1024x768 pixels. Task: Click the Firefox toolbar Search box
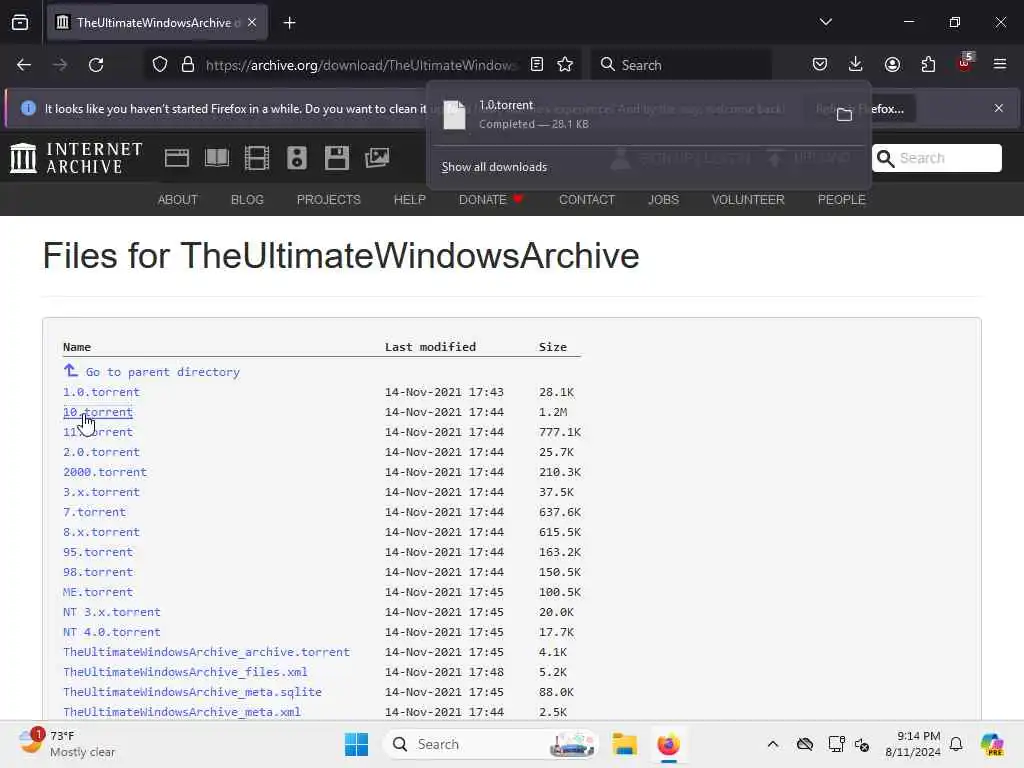(x=681, y=65)
